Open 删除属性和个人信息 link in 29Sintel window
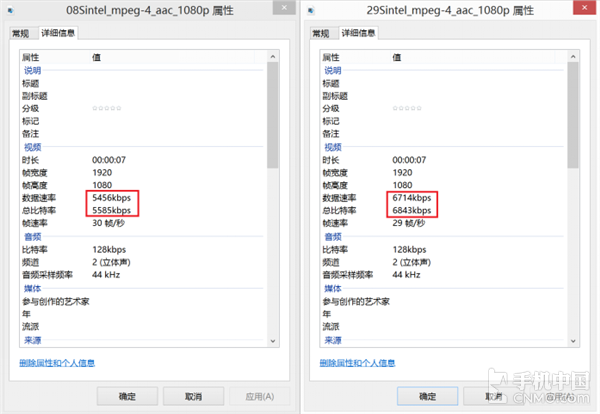Viewport: 600px width, 414px height. click(357, 363)
